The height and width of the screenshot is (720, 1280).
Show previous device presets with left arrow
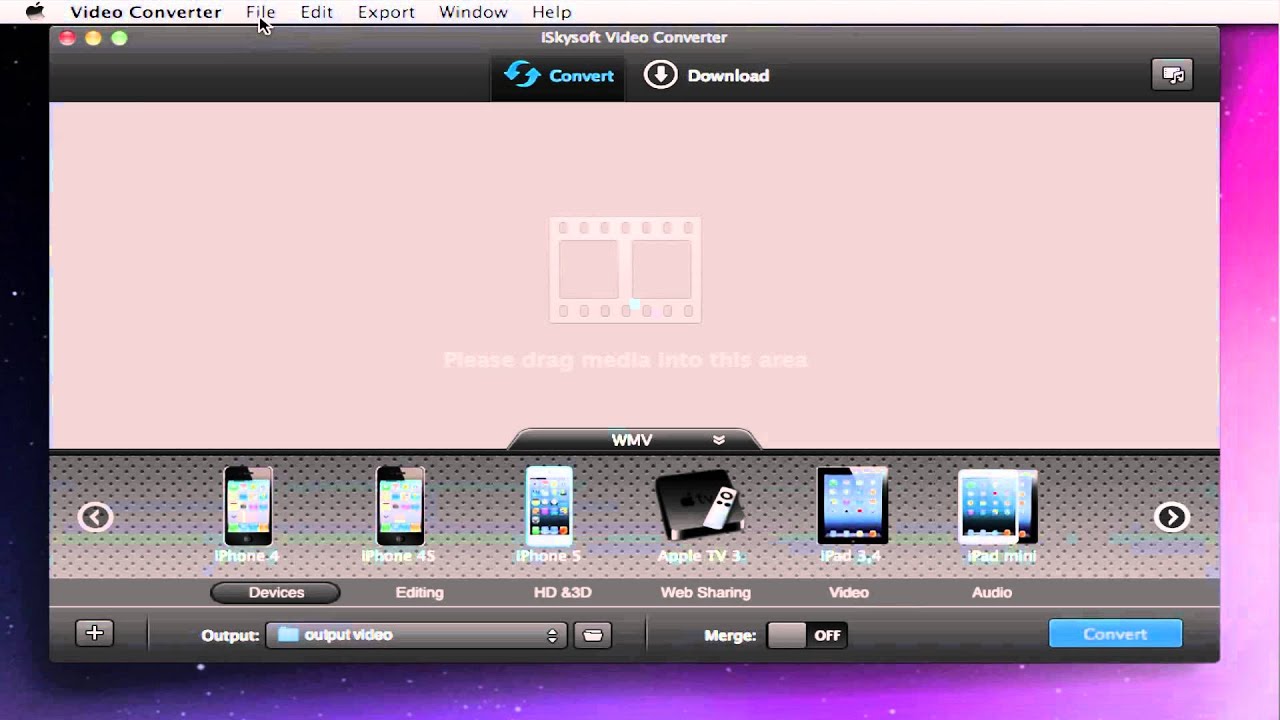pos(95,517)
